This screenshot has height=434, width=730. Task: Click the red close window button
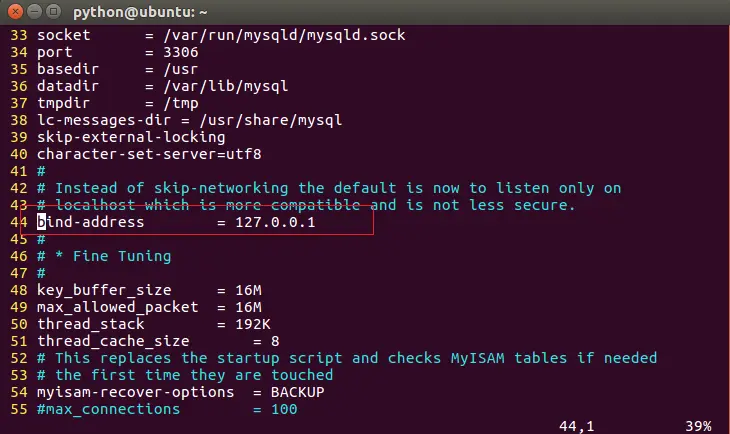pyautogui.click(x=15, y=11)
